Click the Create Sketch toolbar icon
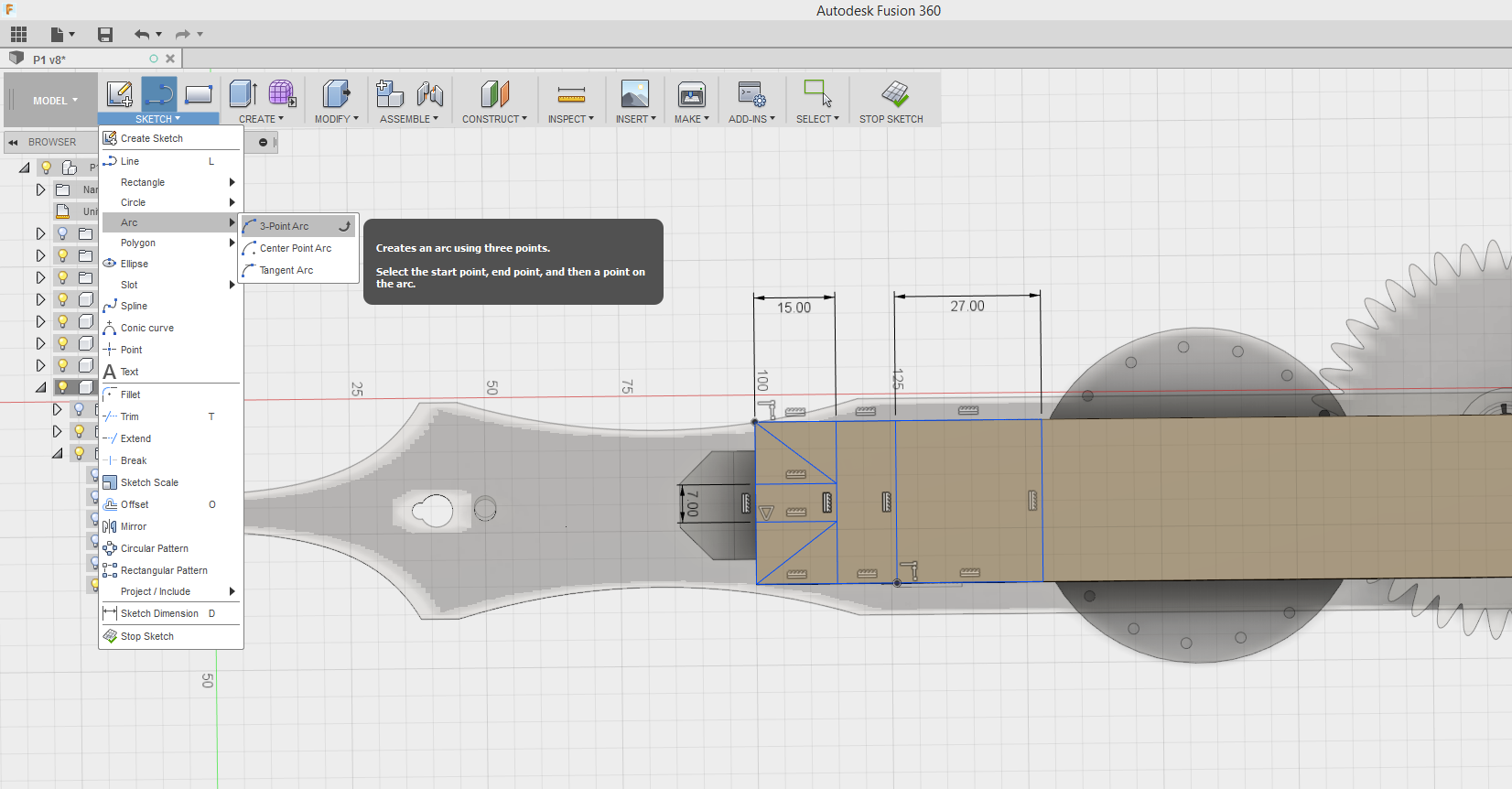 click(x=120, y=93)
